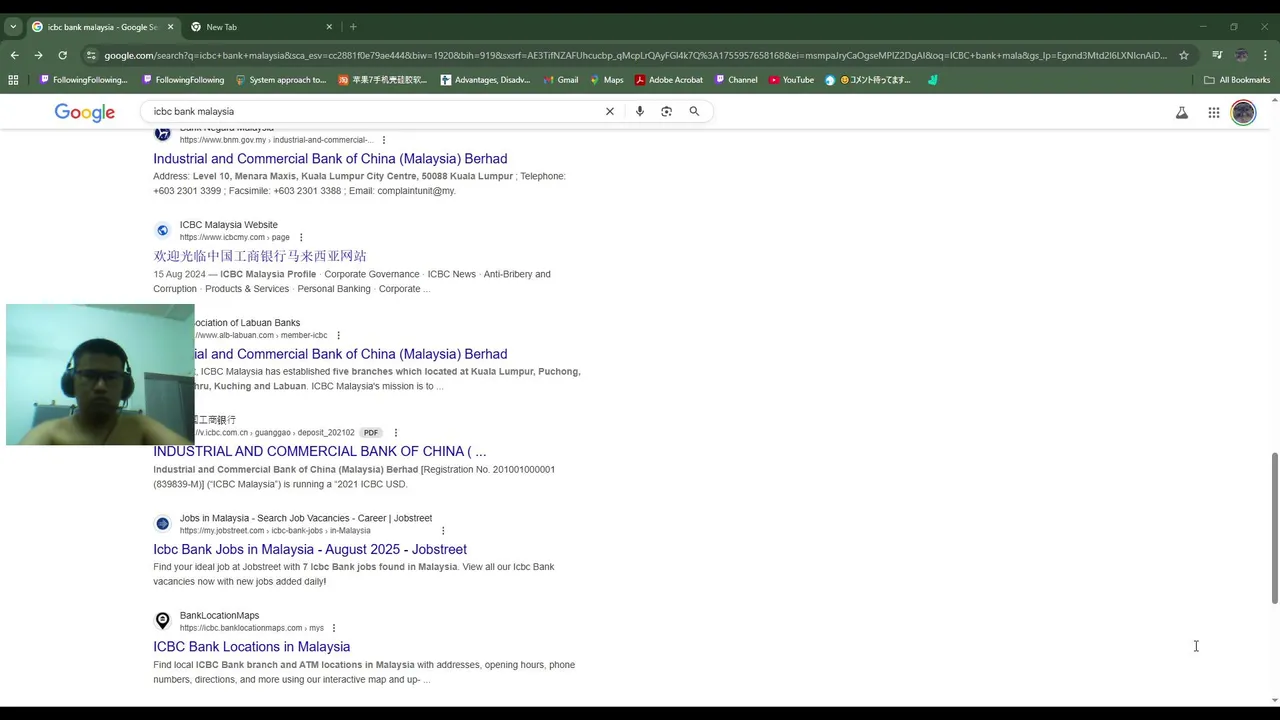Open Advantages, Disadv... bookmark

pos(486,80)
